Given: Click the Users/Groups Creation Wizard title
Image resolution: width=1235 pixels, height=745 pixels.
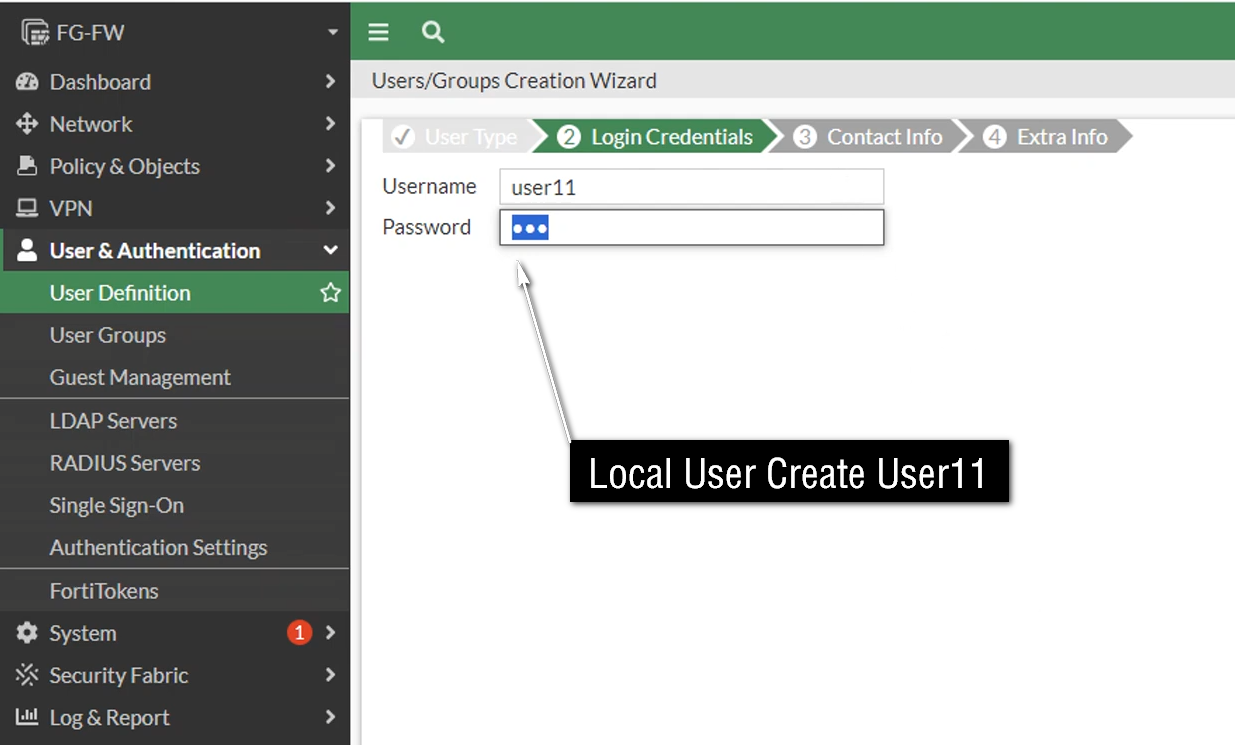Looking at the screenshot, I should pos(514,81).
